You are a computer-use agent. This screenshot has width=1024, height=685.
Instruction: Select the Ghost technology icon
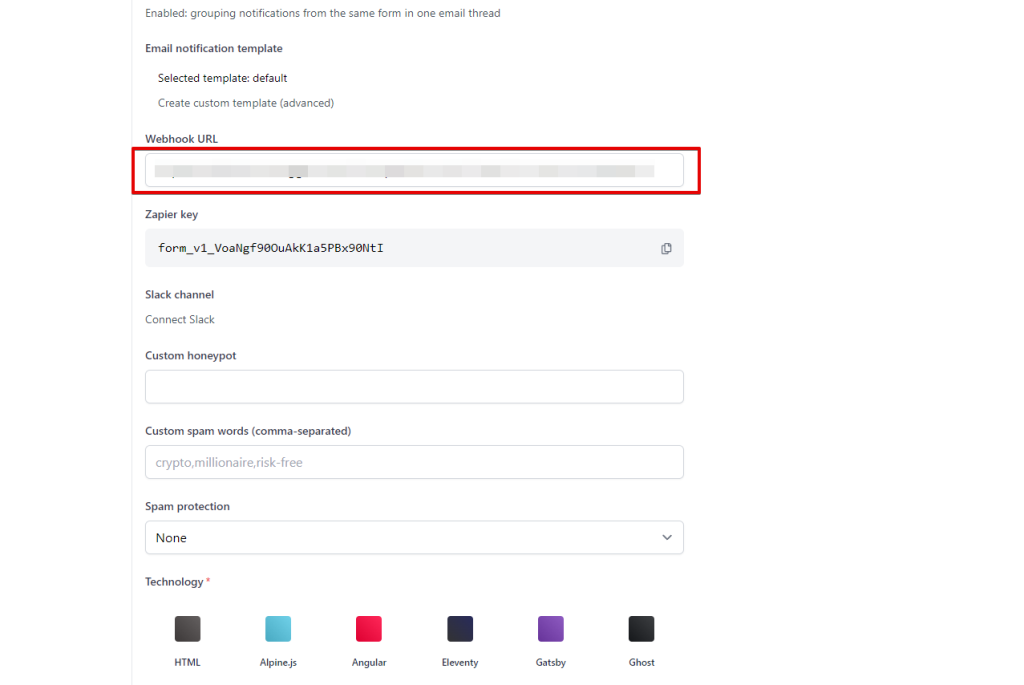[641, 629]
